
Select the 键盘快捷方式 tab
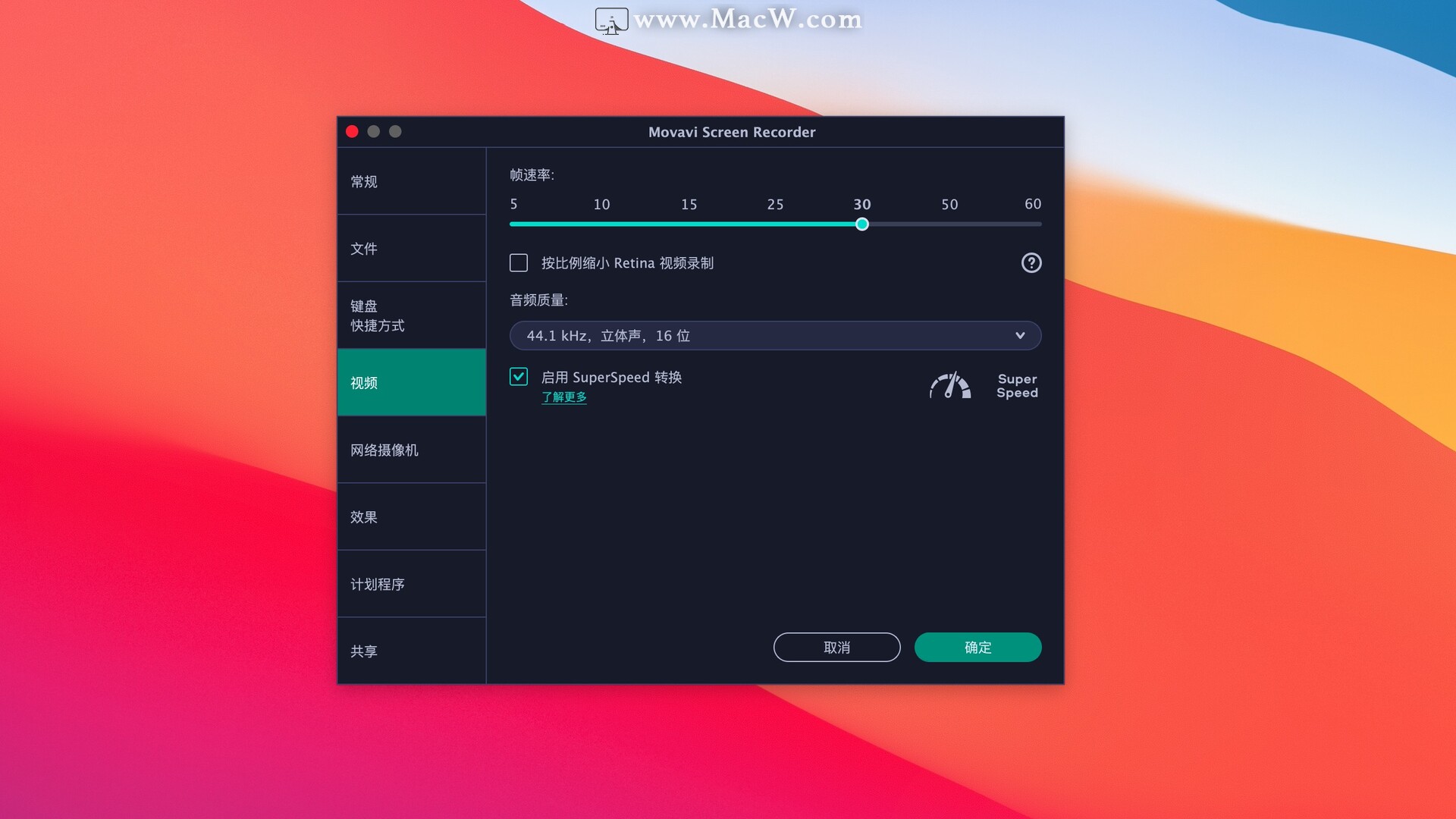412,315
